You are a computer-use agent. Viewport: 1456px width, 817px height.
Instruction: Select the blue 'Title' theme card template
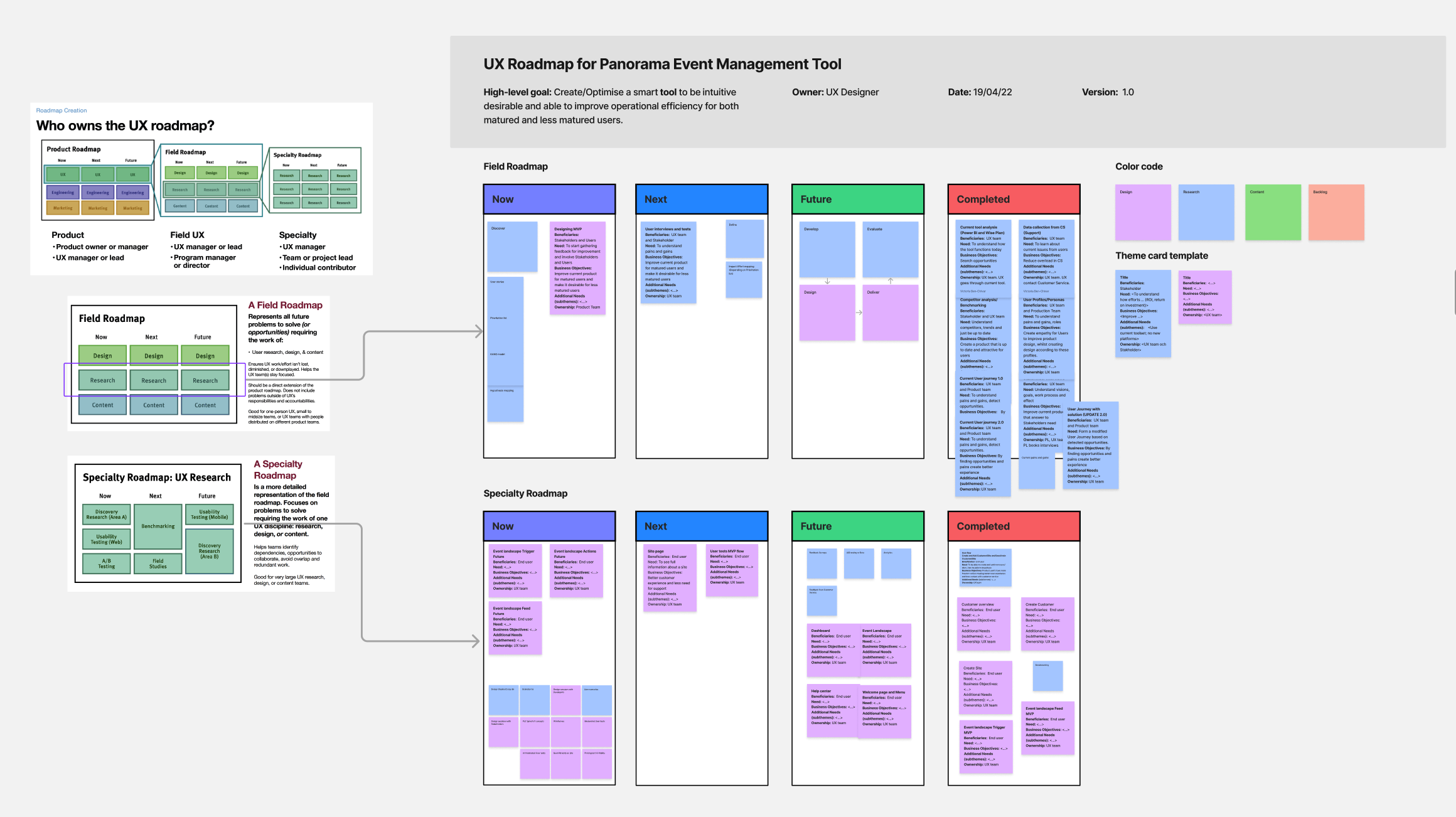coord(1143,314)
